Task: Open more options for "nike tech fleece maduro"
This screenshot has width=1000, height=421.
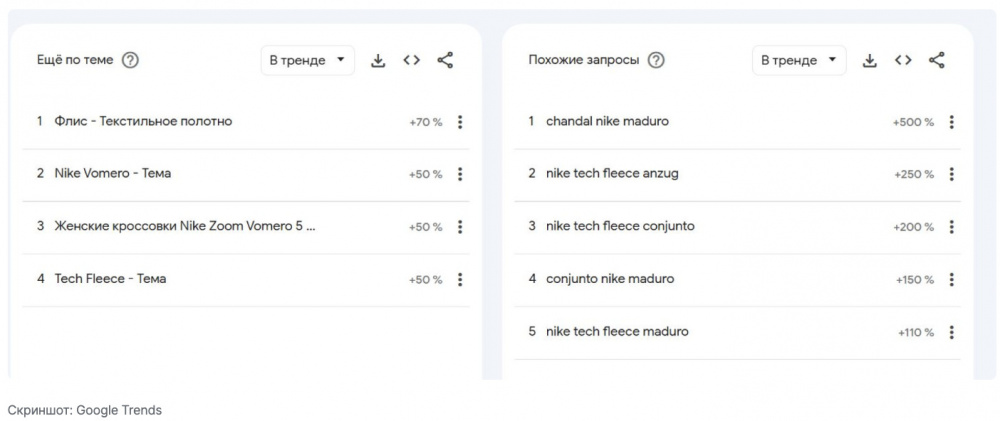Action: pyautogui.click(x=951, y=332)
